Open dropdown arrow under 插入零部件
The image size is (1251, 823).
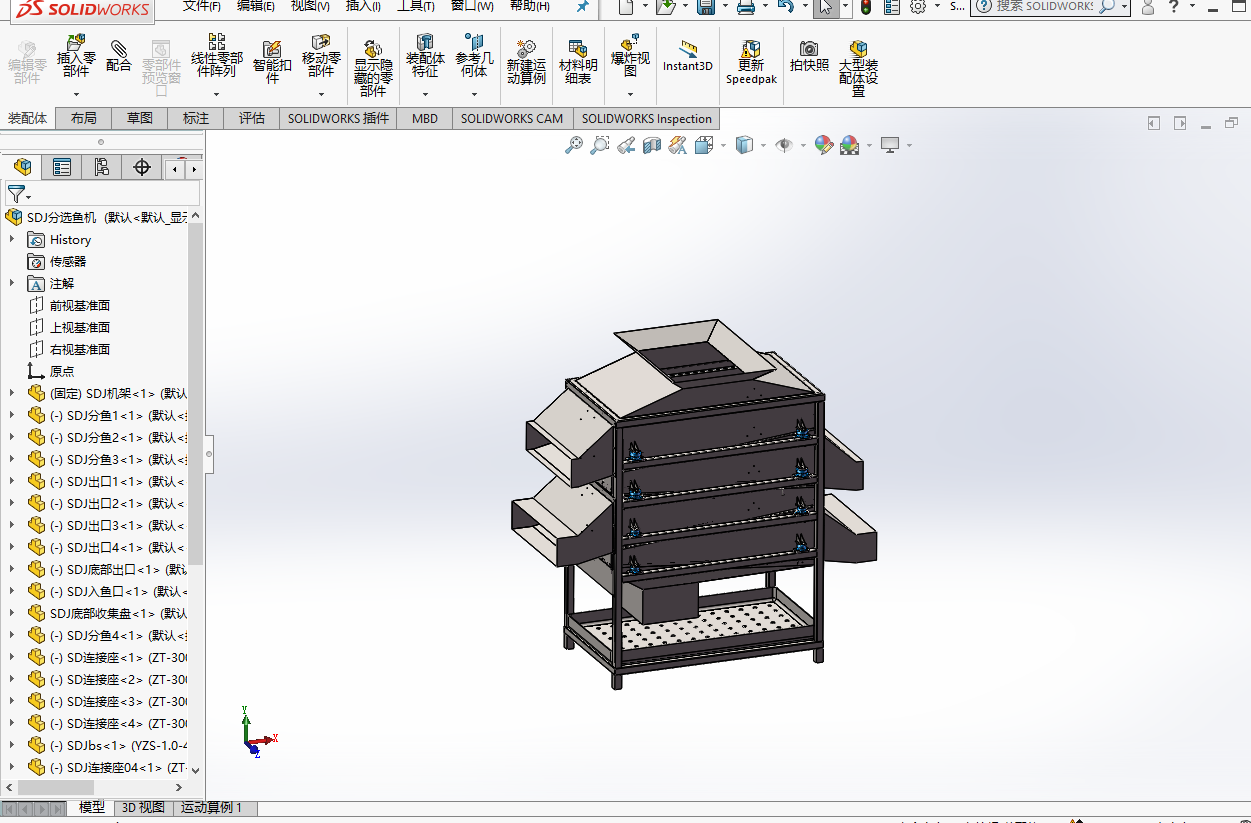click(76, 94)
